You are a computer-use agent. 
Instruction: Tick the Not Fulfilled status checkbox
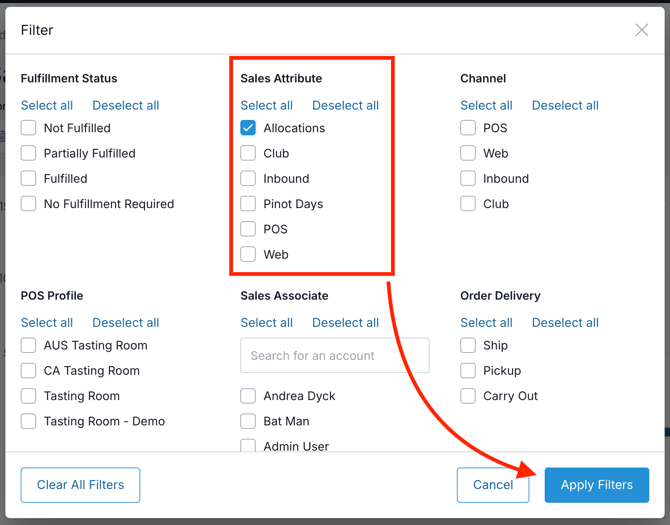click(29, 128)
